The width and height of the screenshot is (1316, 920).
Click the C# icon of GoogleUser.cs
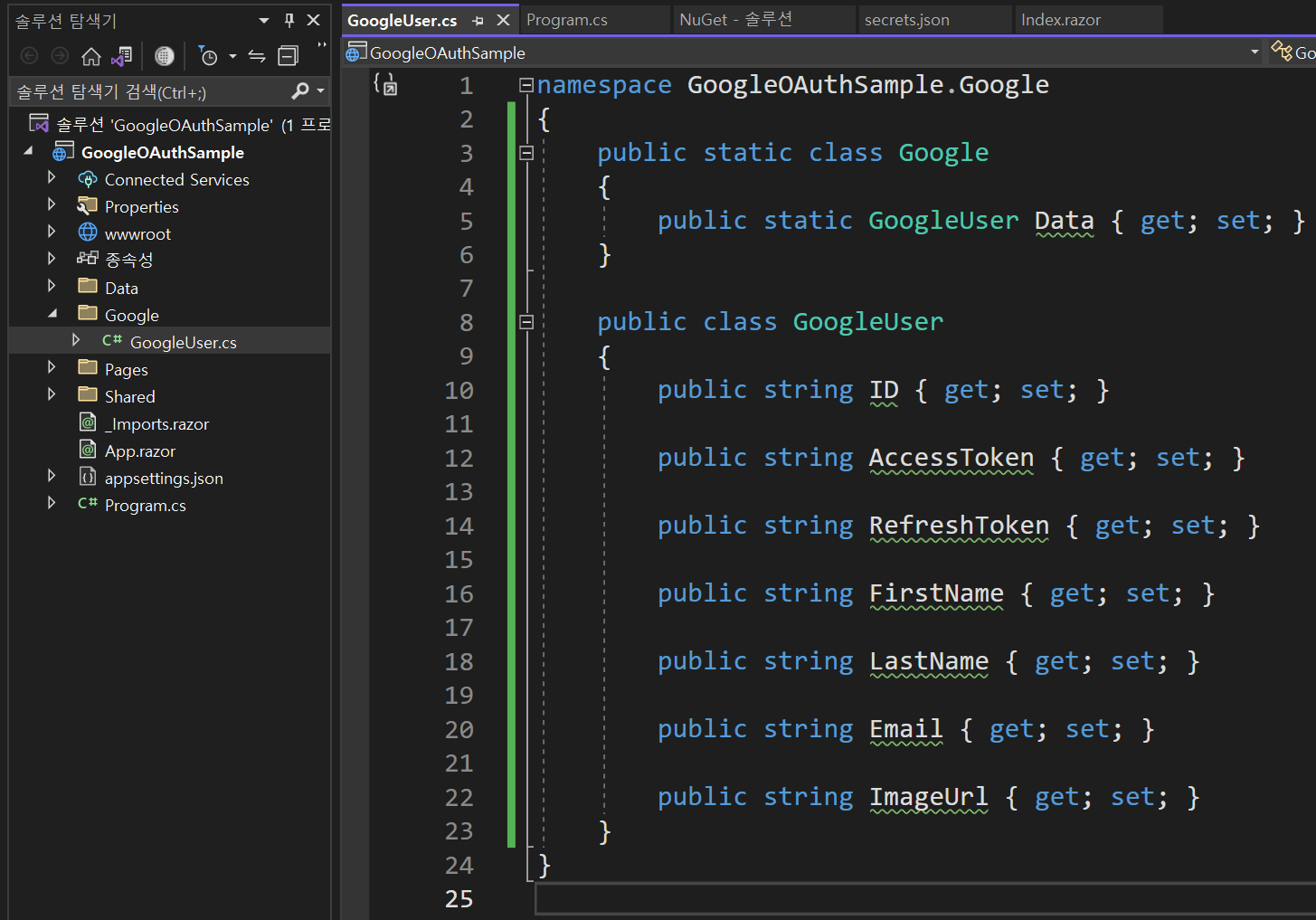click(112, 341)
